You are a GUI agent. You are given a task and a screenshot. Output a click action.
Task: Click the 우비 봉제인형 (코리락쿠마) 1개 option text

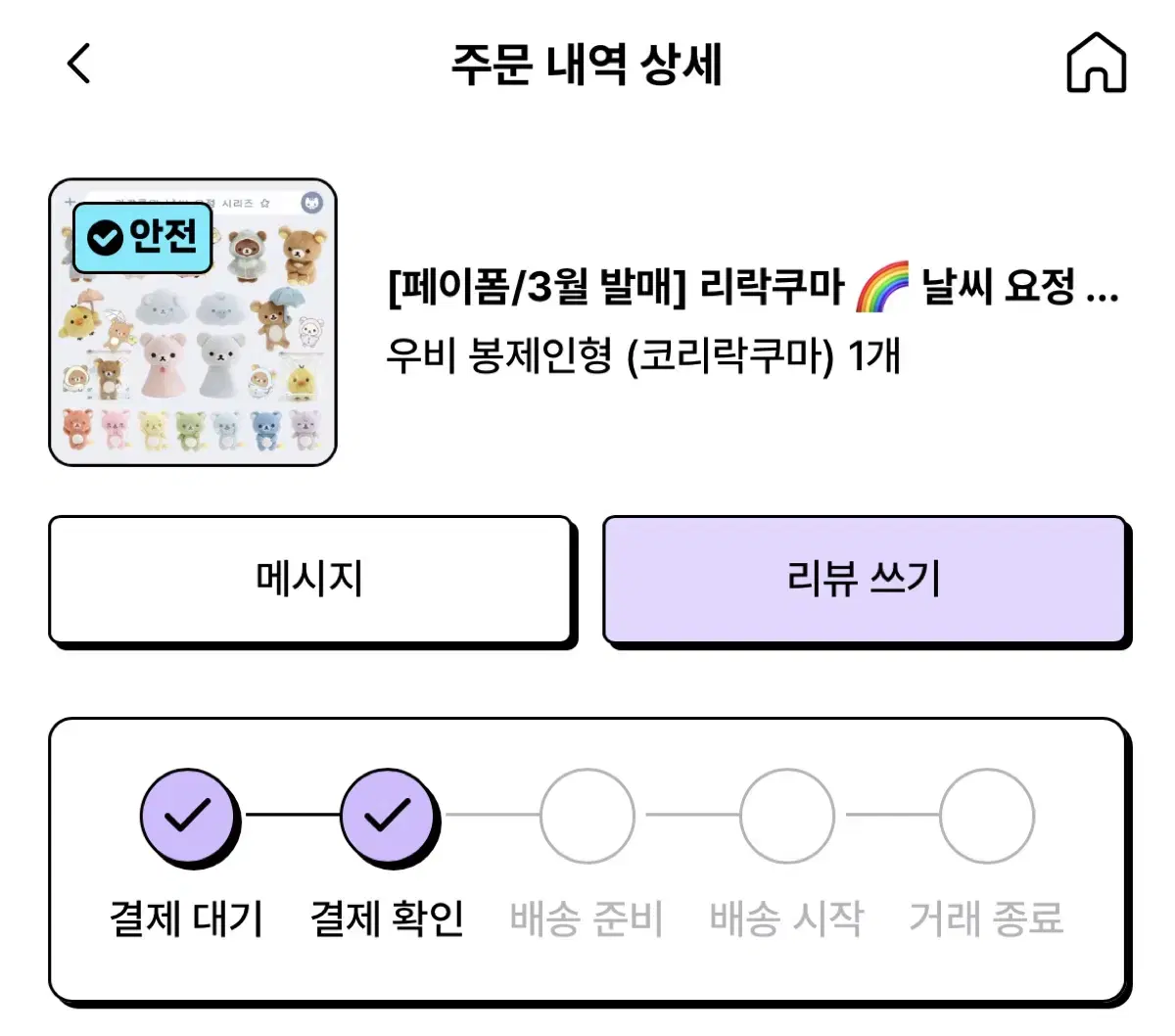[643, 355]
